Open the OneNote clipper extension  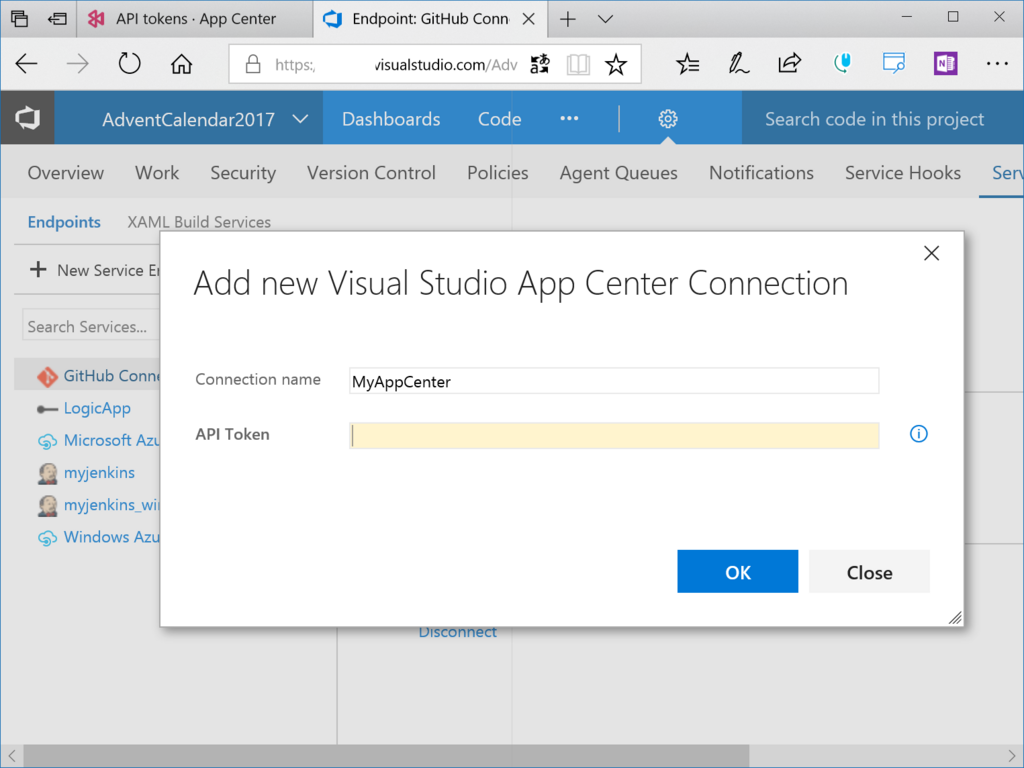pos(945,64)
